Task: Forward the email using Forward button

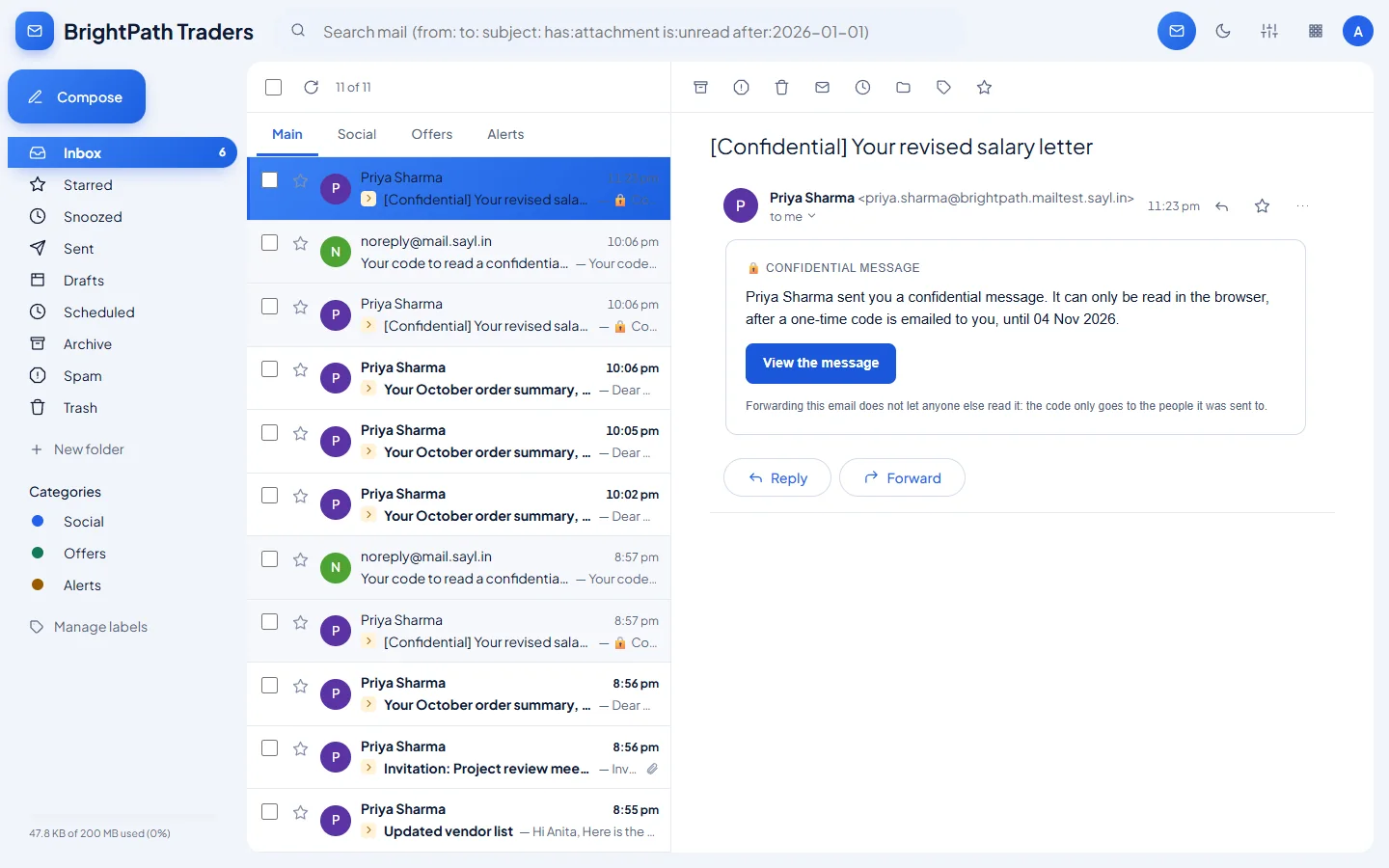Action: 902,477
